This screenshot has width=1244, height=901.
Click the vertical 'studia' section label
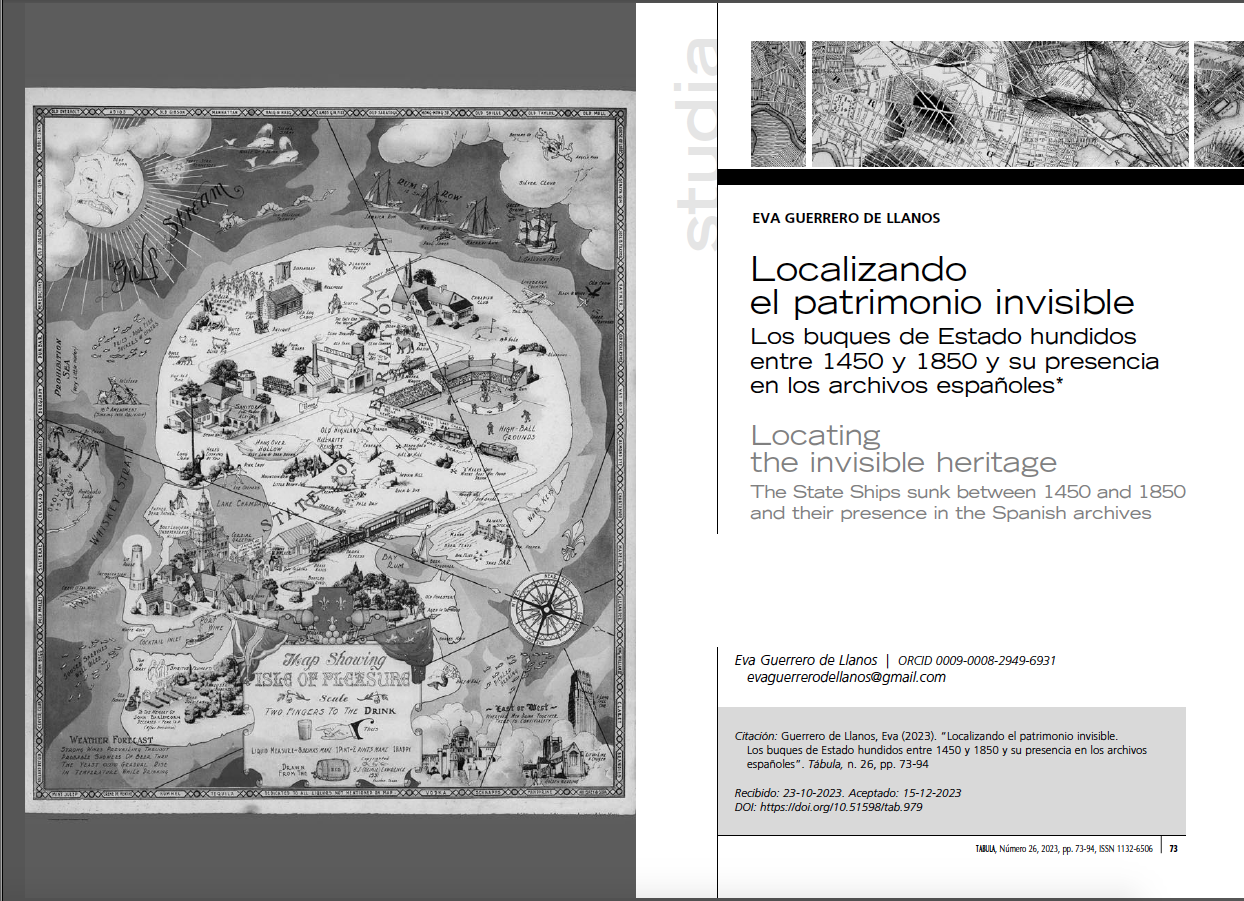coord(697,145)
